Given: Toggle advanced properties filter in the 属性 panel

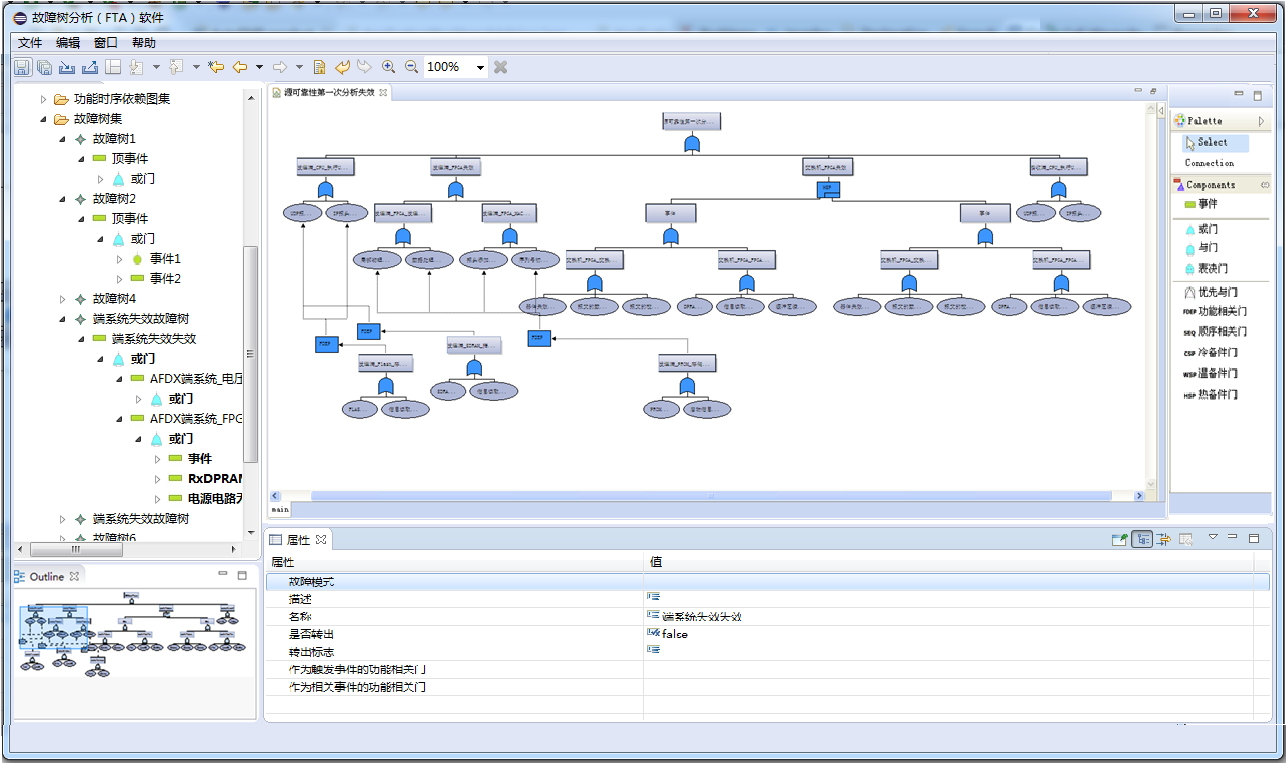Looking at the screenshot, I should click(x=1164, y=539).
